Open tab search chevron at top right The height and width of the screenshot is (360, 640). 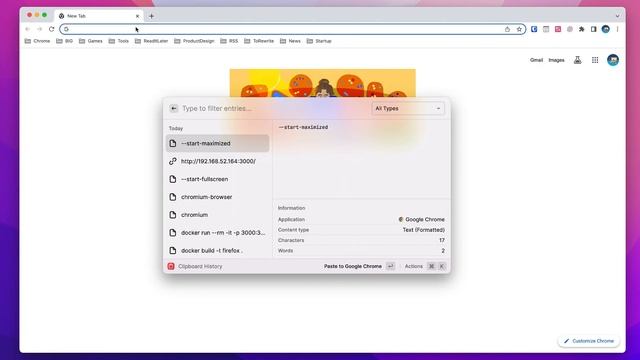click(617, 16)
